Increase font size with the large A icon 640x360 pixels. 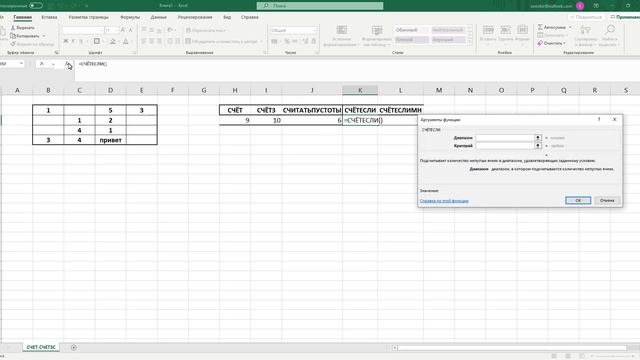coord(122,30)
